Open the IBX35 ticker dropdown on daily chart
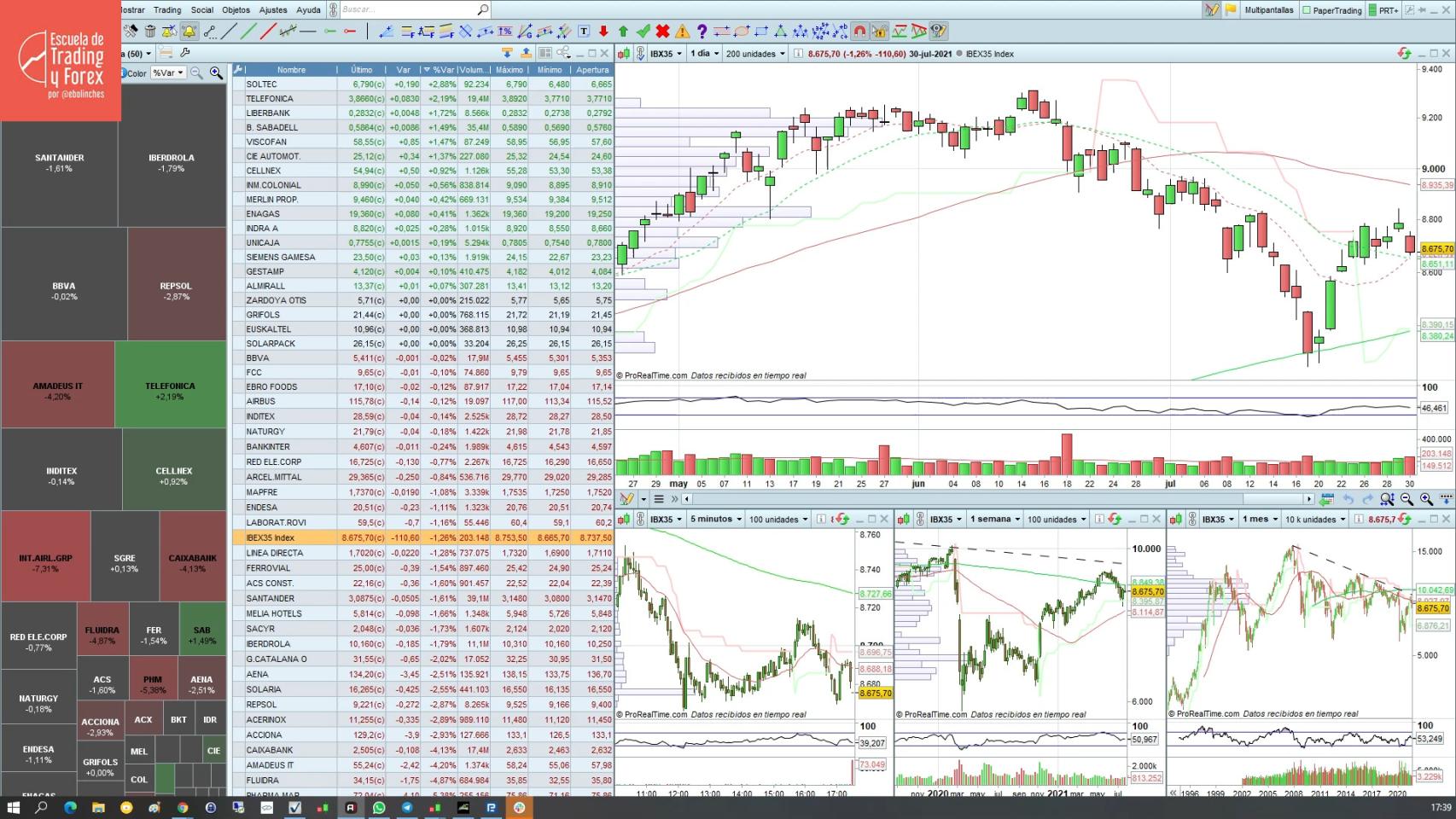This screenshot has height=819, width=1456. tap(666, 54)
